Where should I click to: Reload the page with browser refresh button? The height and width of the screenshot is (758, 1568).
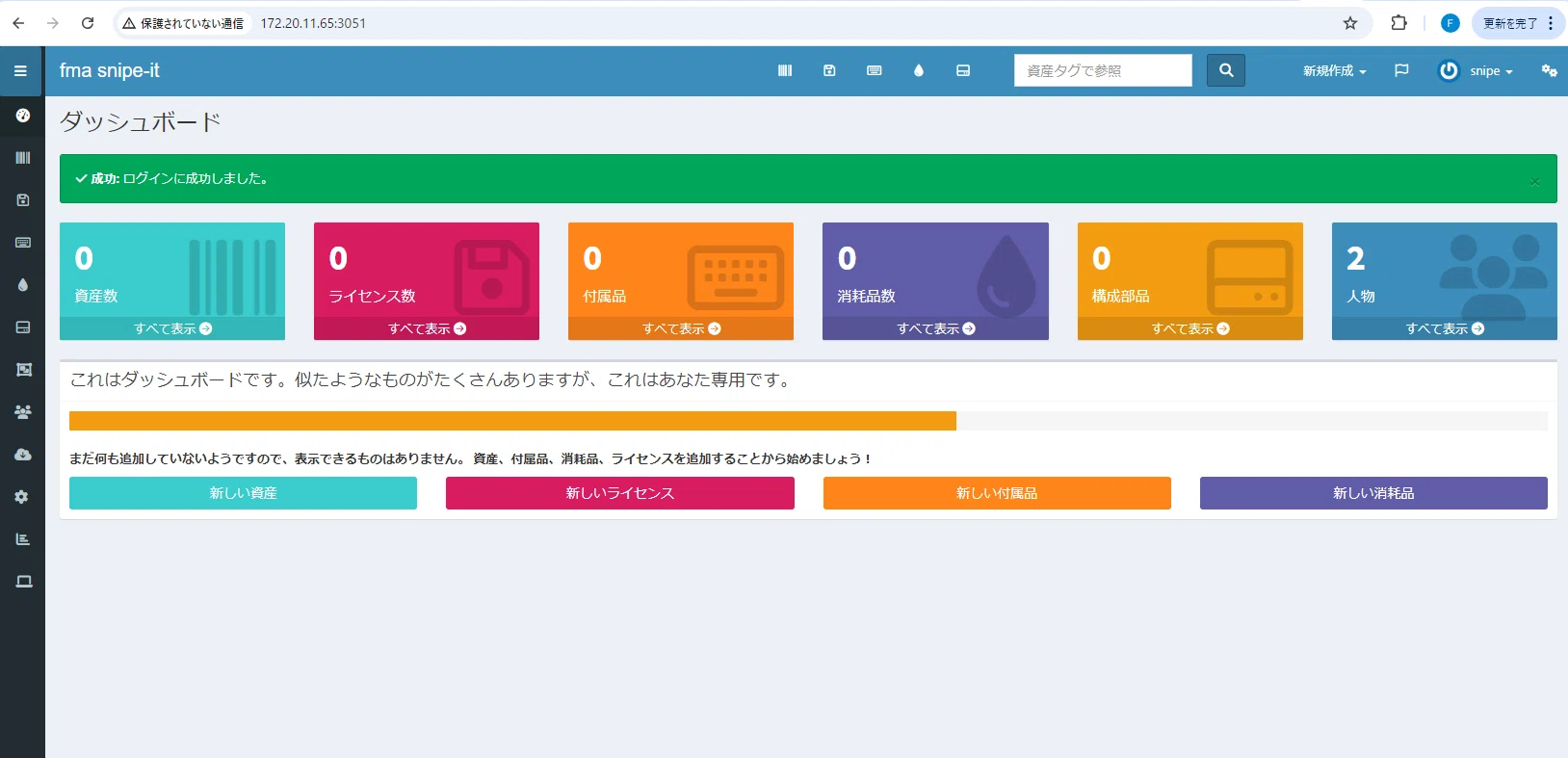(88, 23)
